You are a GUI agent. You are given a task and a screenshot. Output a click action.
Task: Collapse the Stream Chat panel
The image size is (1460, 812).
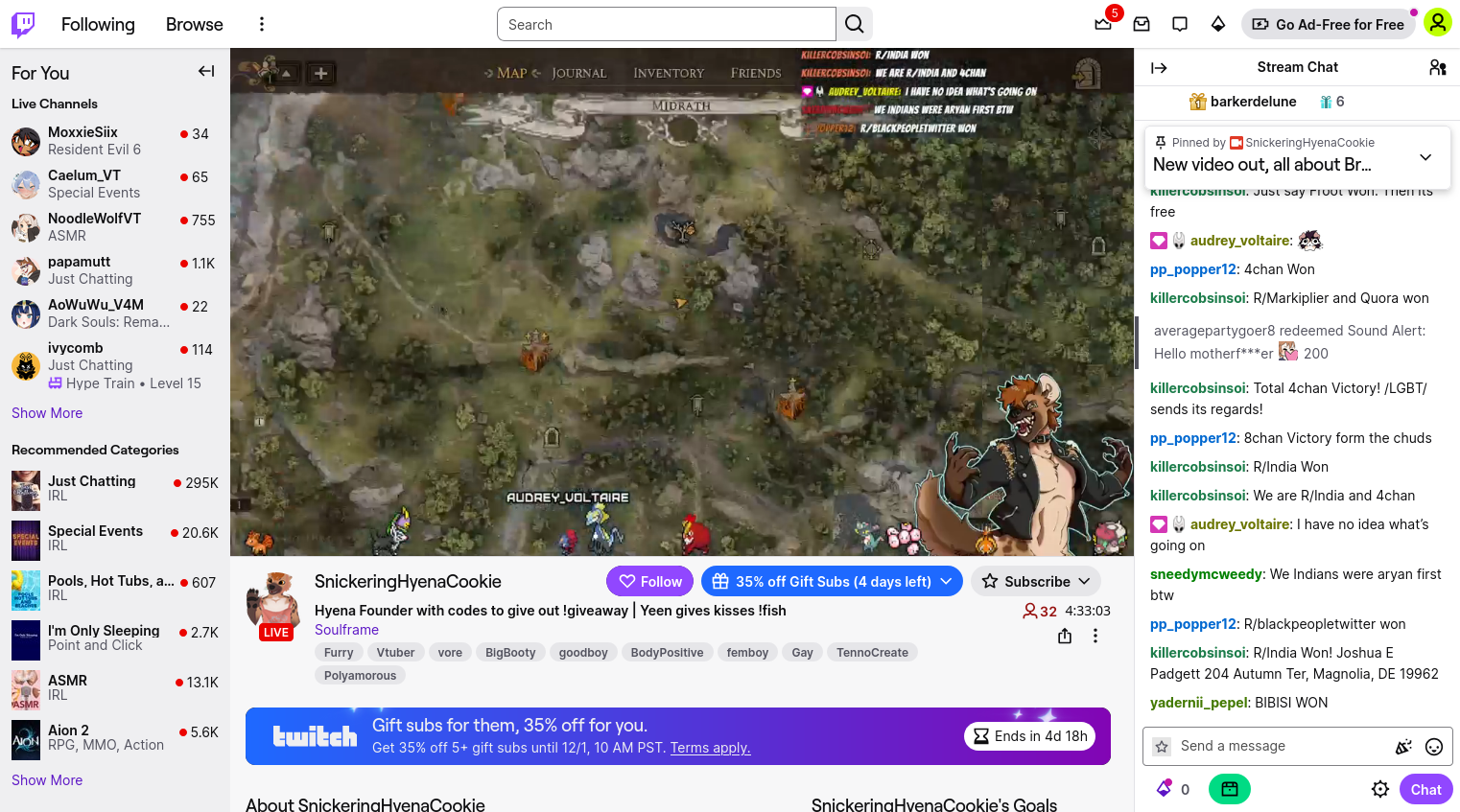[1159, 67]
